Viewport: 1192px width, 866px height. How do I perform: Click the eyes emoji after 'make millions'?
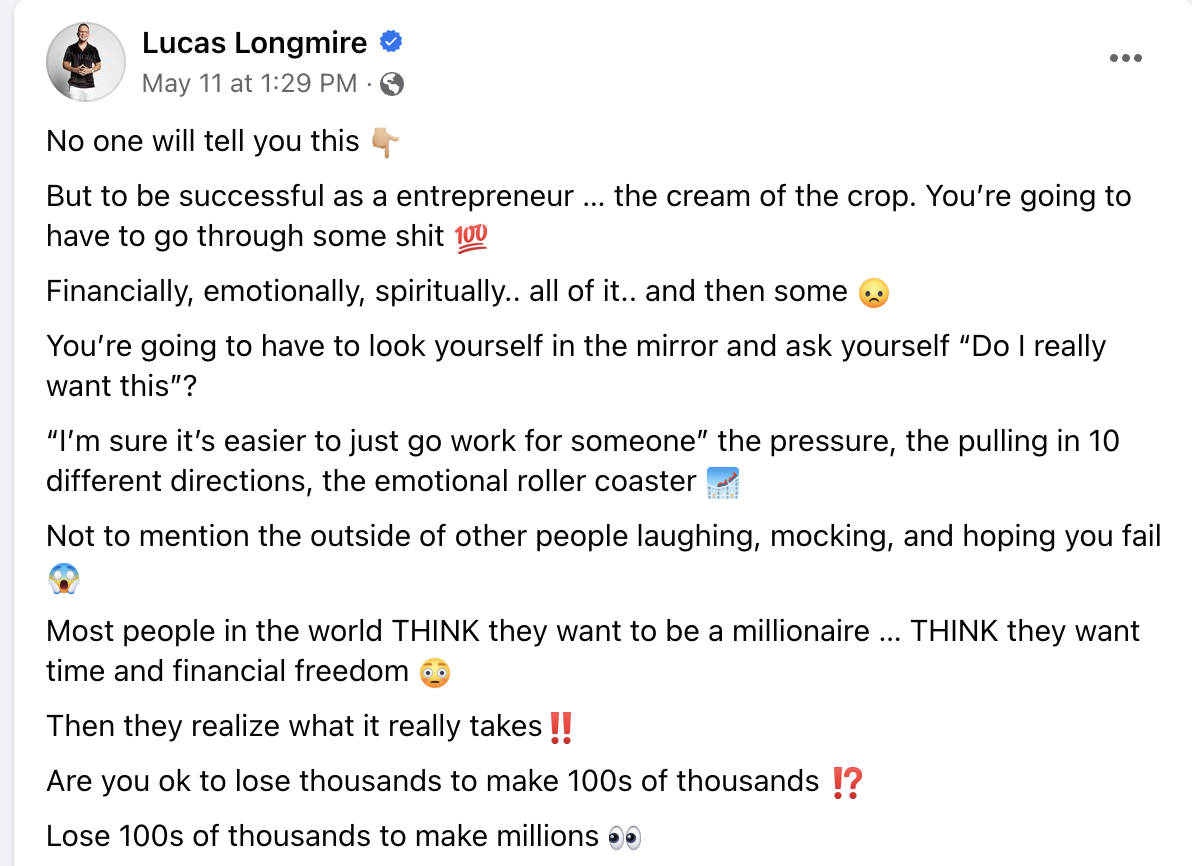click(x=625, y=838)
